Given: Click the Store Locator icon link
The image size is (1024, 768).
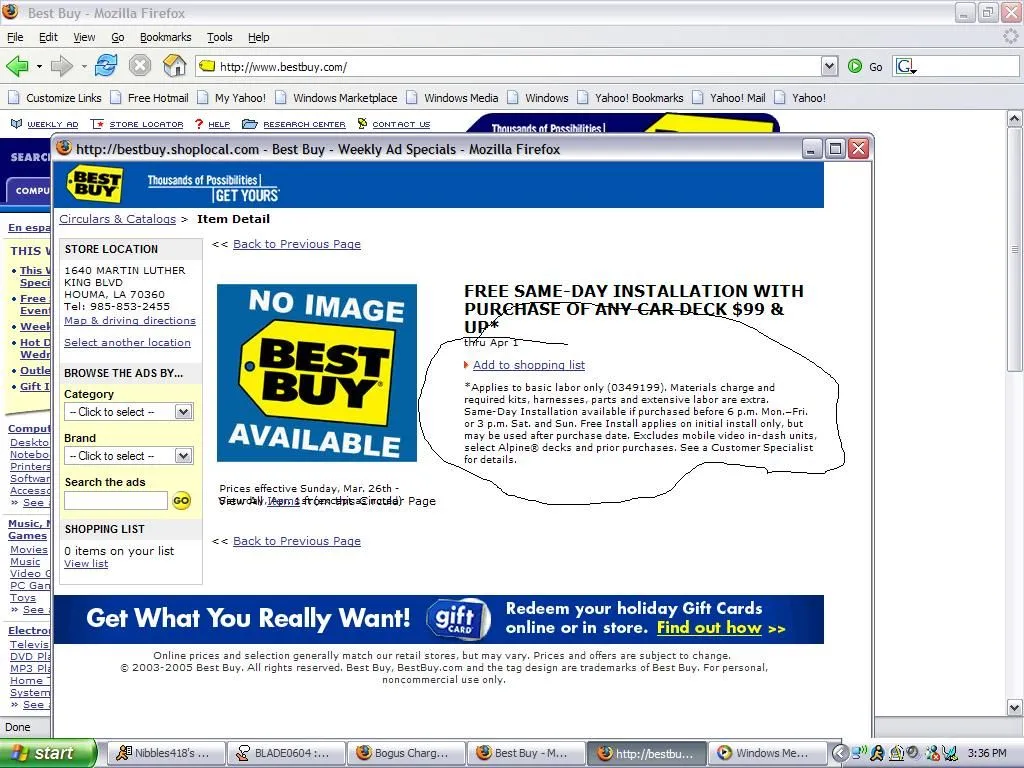Looking at the screenshot, I should [137, 124].
